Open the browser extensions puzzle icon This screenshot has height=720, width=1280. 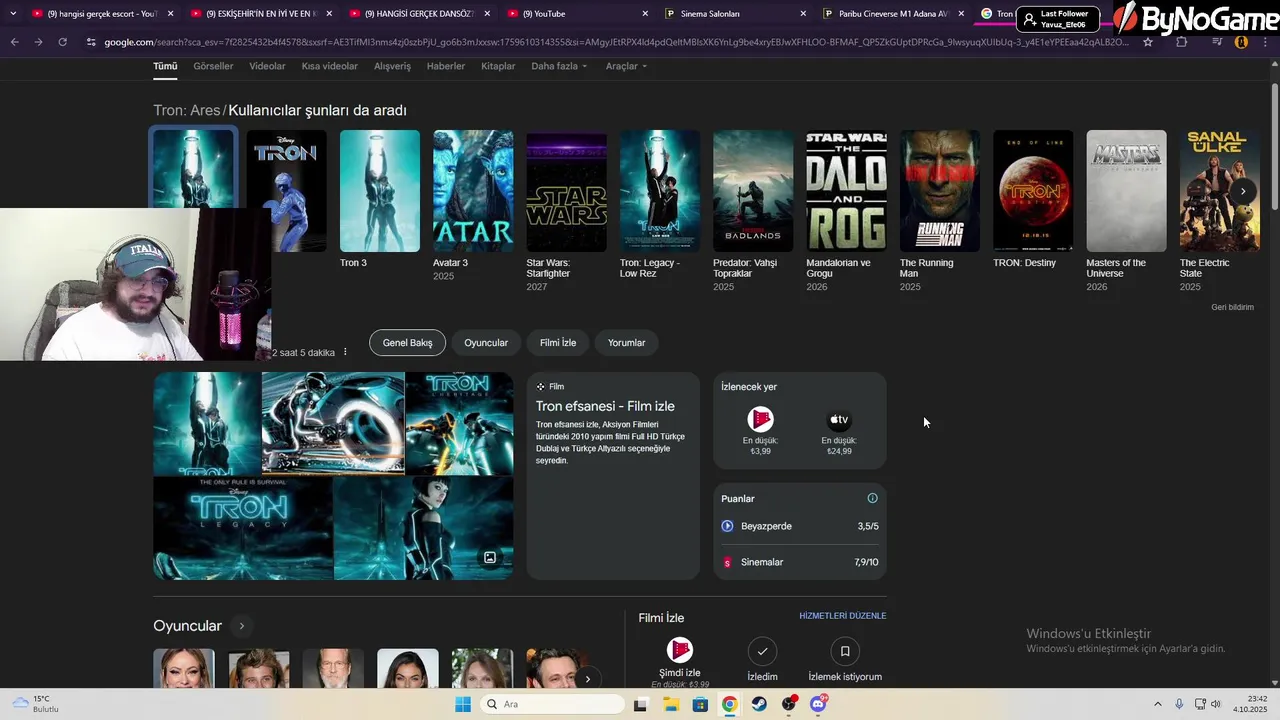click(1181, 42)
